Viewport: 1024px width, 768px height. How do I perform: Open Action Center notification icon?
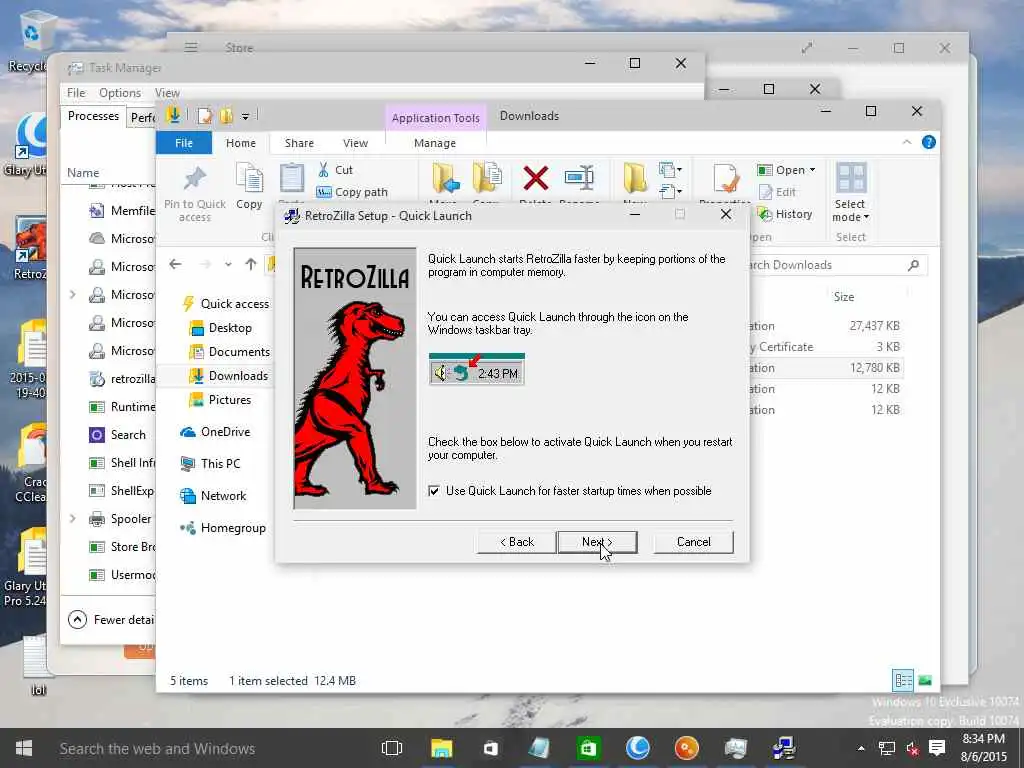click(937, 748)
